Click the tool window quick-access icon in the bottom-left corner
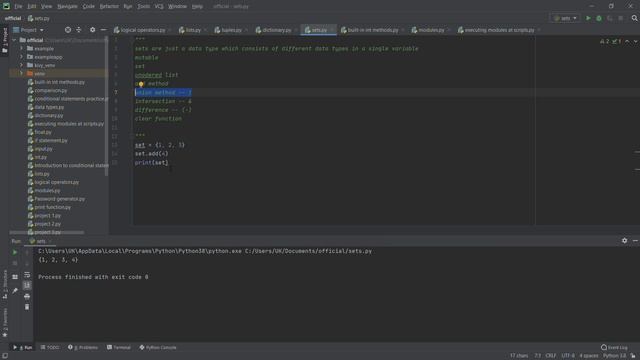The image size is (640, 360). (x=4, y=356)
